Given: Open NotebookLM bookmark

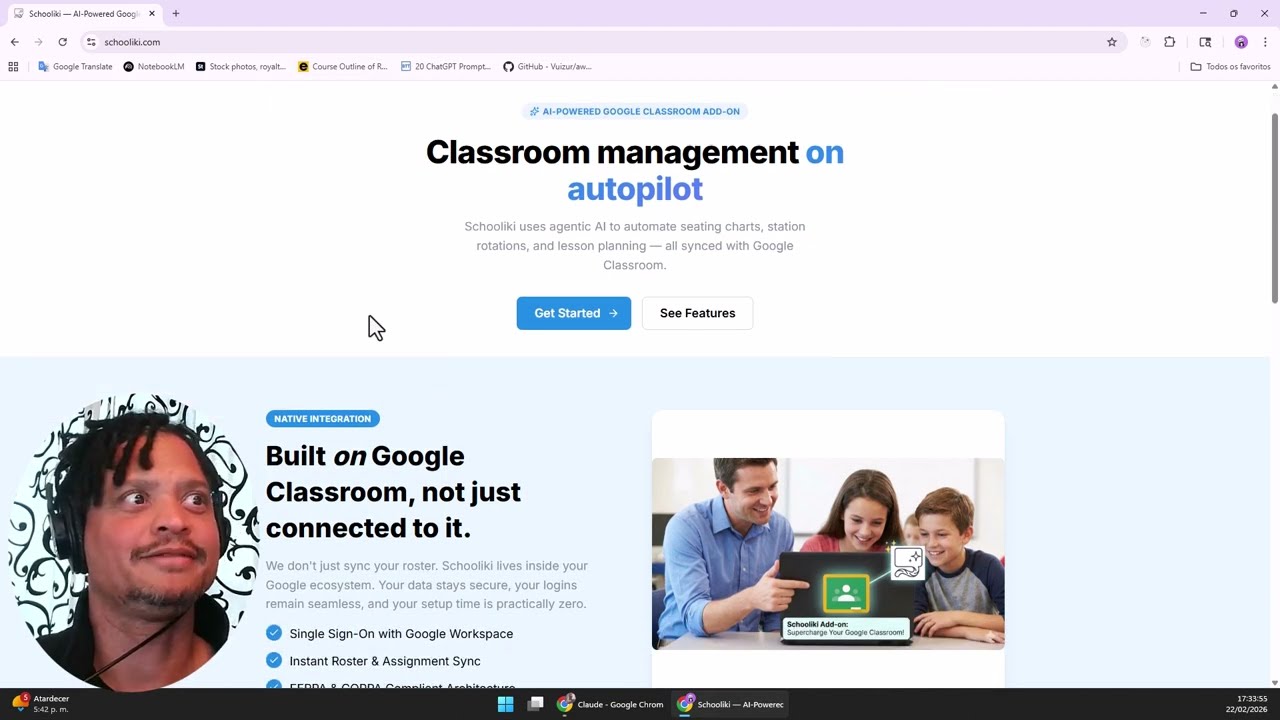Looking at the screenshot, I should pyautogui.click(x=154, y=67).
